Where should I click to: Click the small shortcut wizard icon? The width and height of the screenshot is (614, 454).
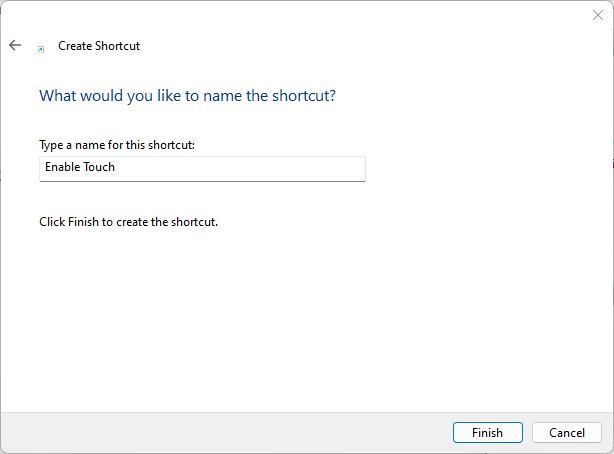40,49
